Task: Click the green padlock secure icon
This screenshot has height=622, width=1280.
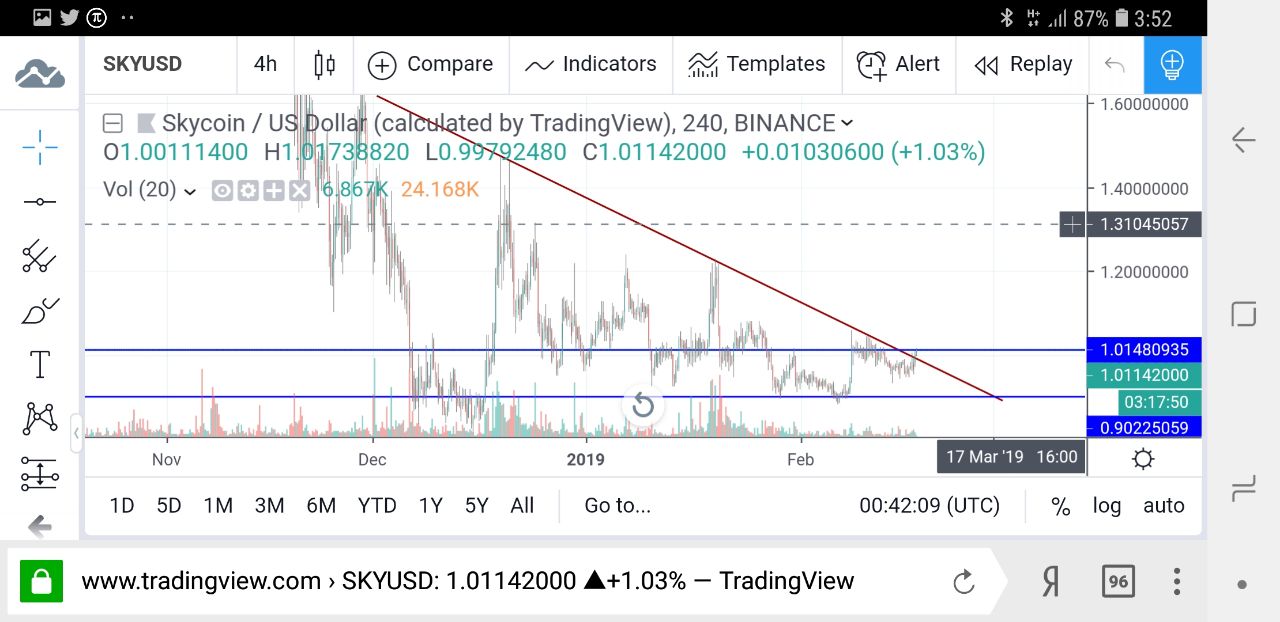Action: click(41, 581)
